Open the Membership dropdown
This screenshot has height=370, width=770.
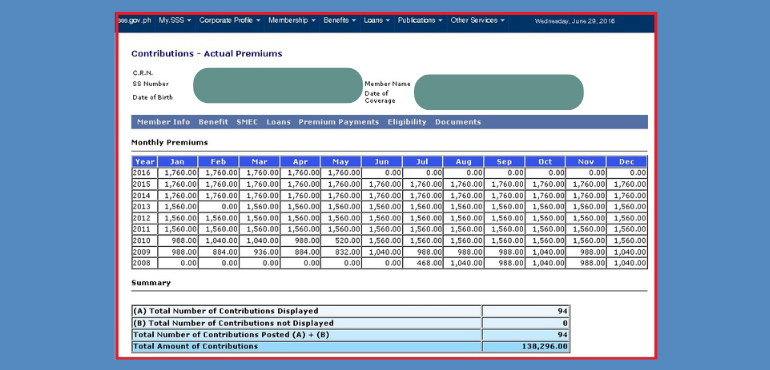point(292,21)
